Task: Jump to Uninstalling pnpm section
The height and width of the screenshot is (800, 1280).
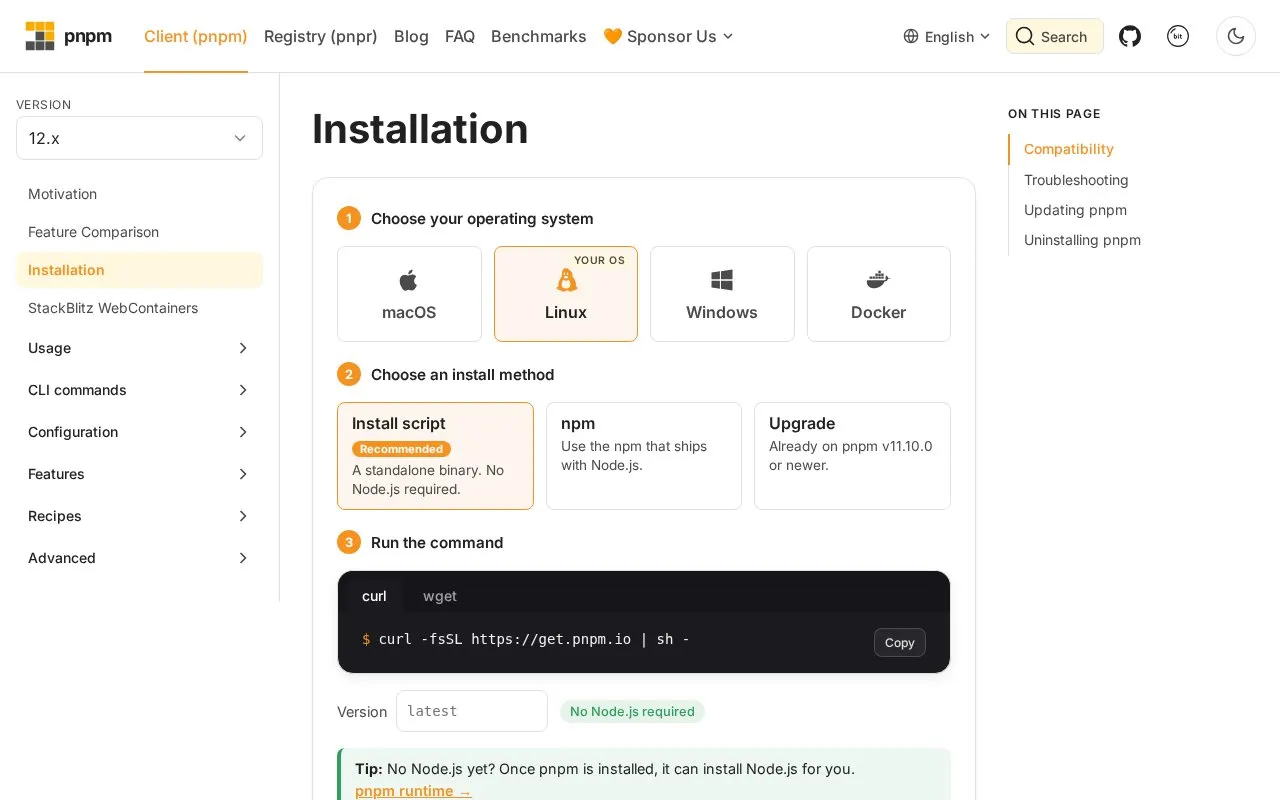Action: tap(1082, 240)
